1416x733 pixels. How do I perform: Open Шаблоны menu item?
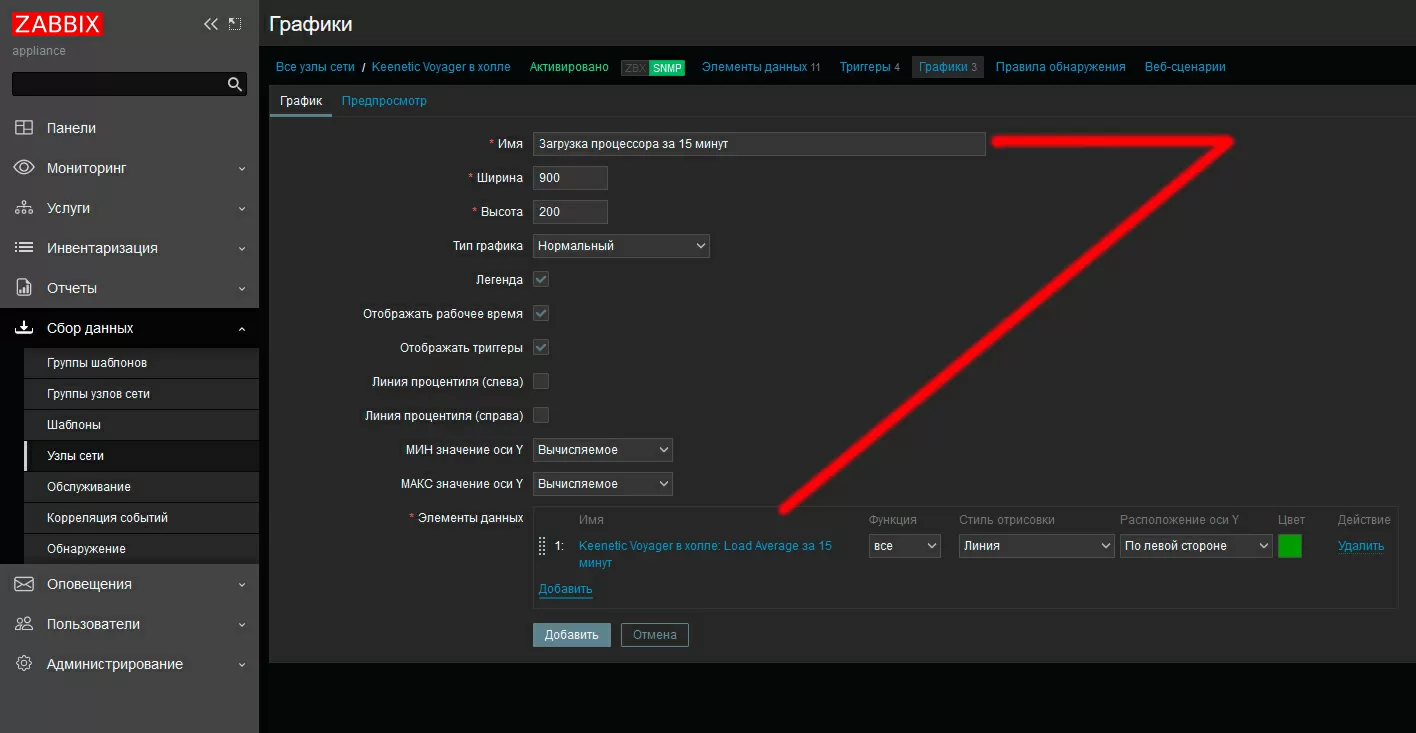tap(141, 425)
